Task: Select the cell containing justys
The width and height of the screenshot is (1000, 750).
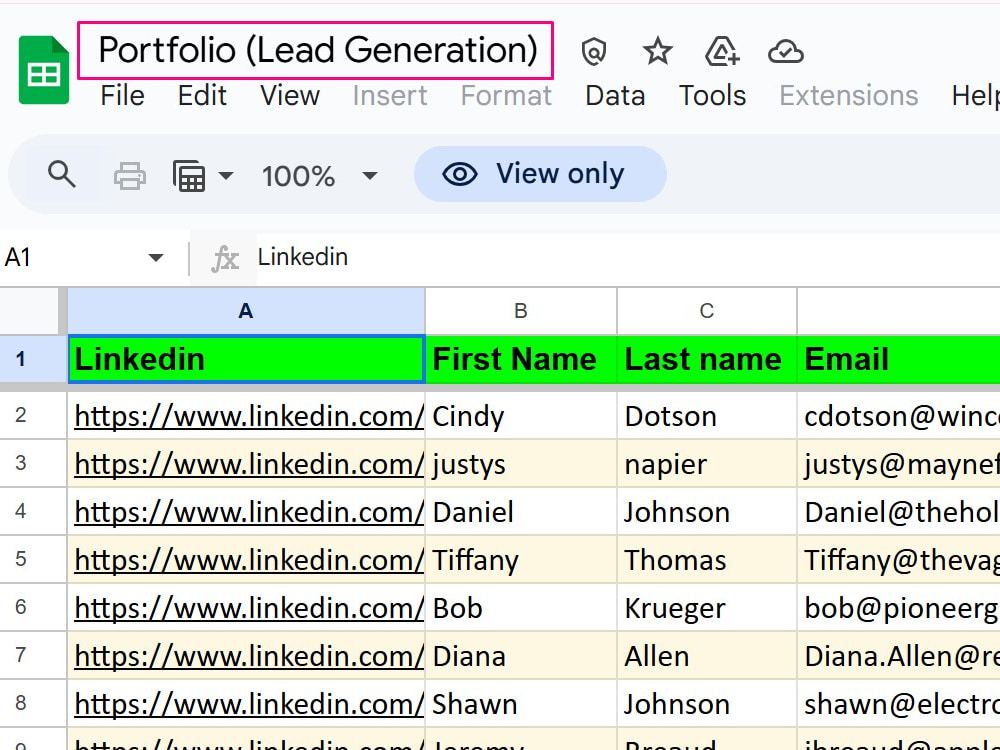Action: (x=521, y=464)
